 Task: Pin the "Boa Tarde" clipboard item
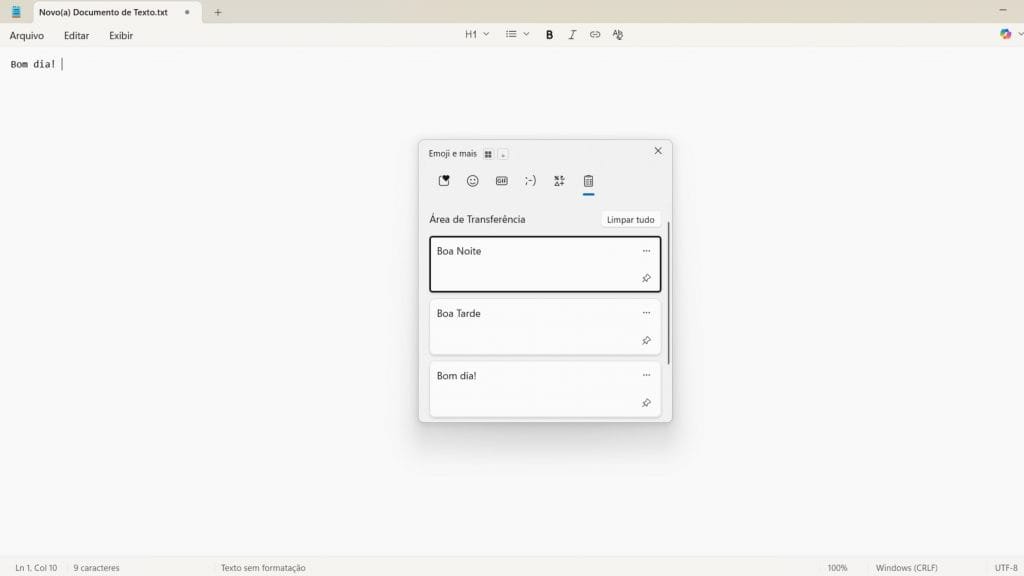646,341
